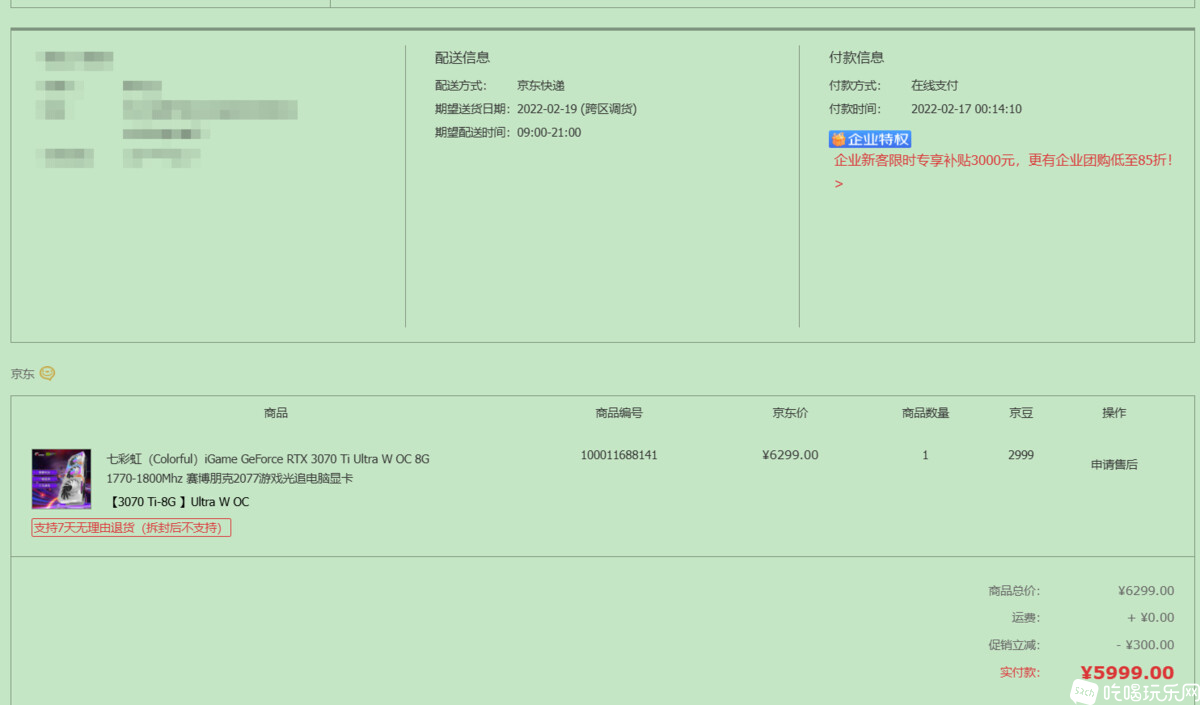
Task: Click the 京东 seller name above the table
Action: (23, 374)
